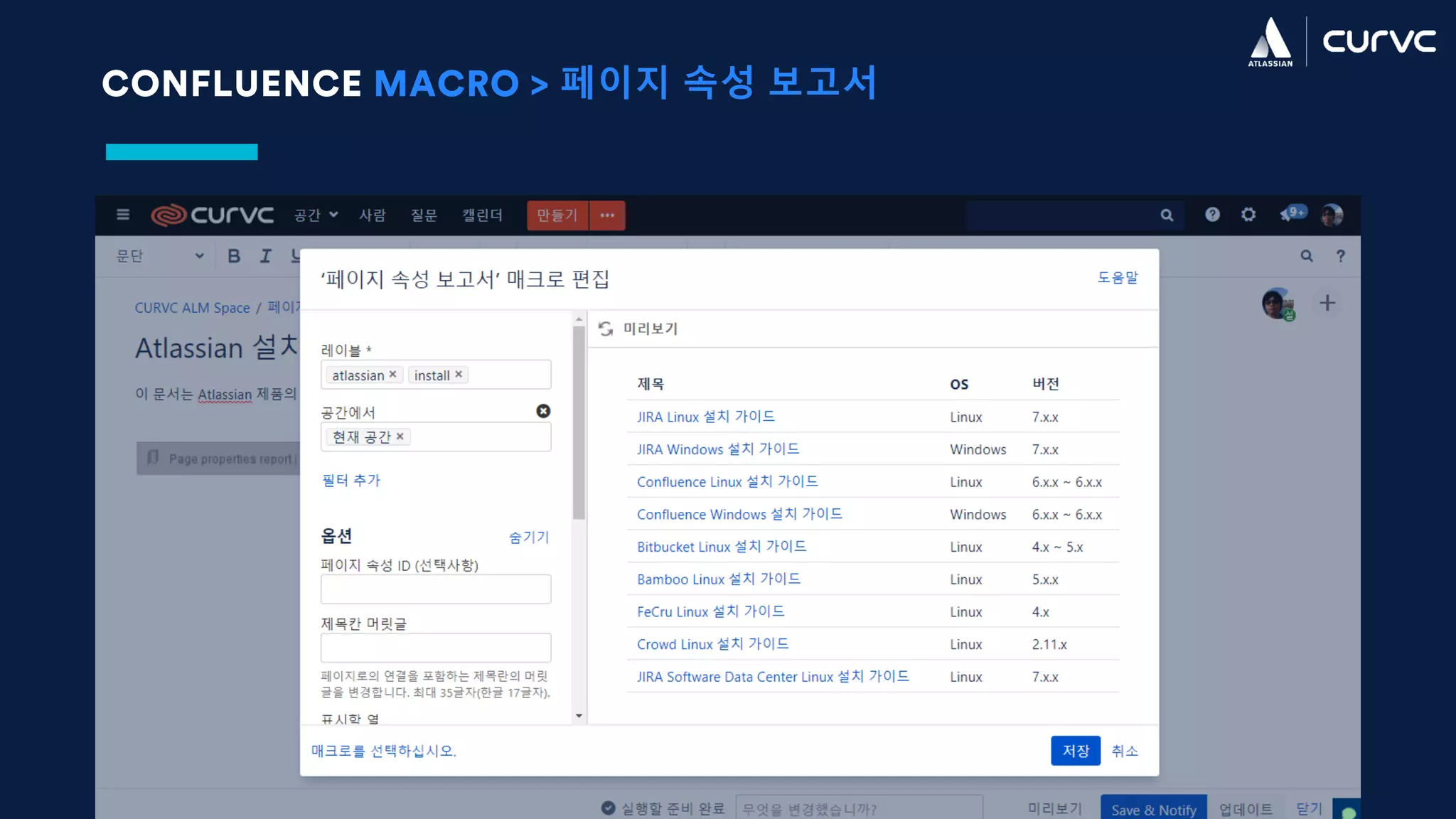Viewport: 1456px width, 819px height.
Task: Expand the 문단 paragraph style dropdown
Action: coord(161,256)
